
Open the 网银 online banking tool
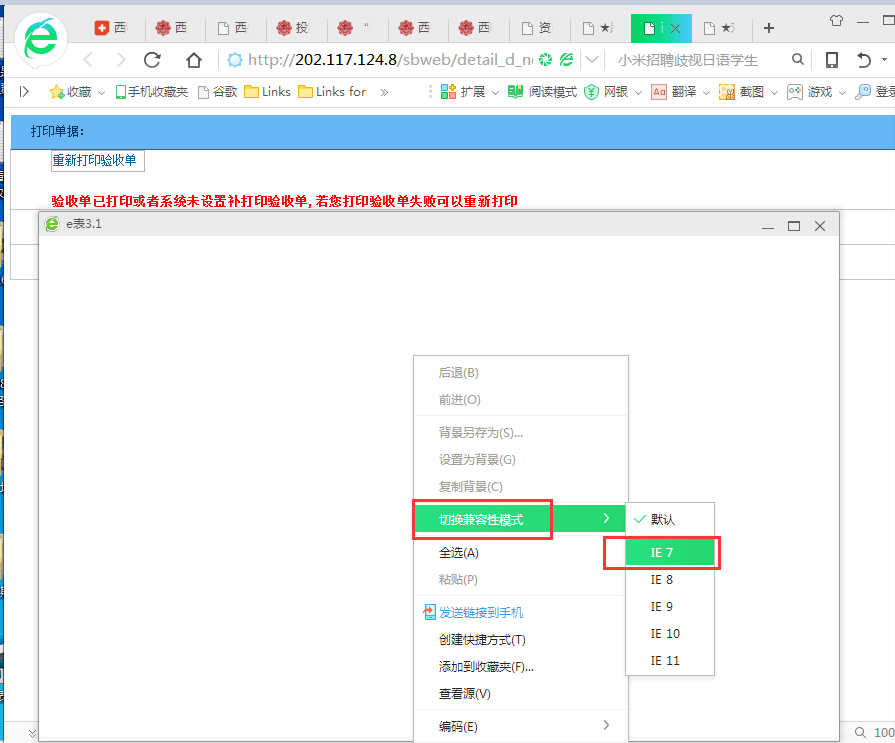[608, 92]
